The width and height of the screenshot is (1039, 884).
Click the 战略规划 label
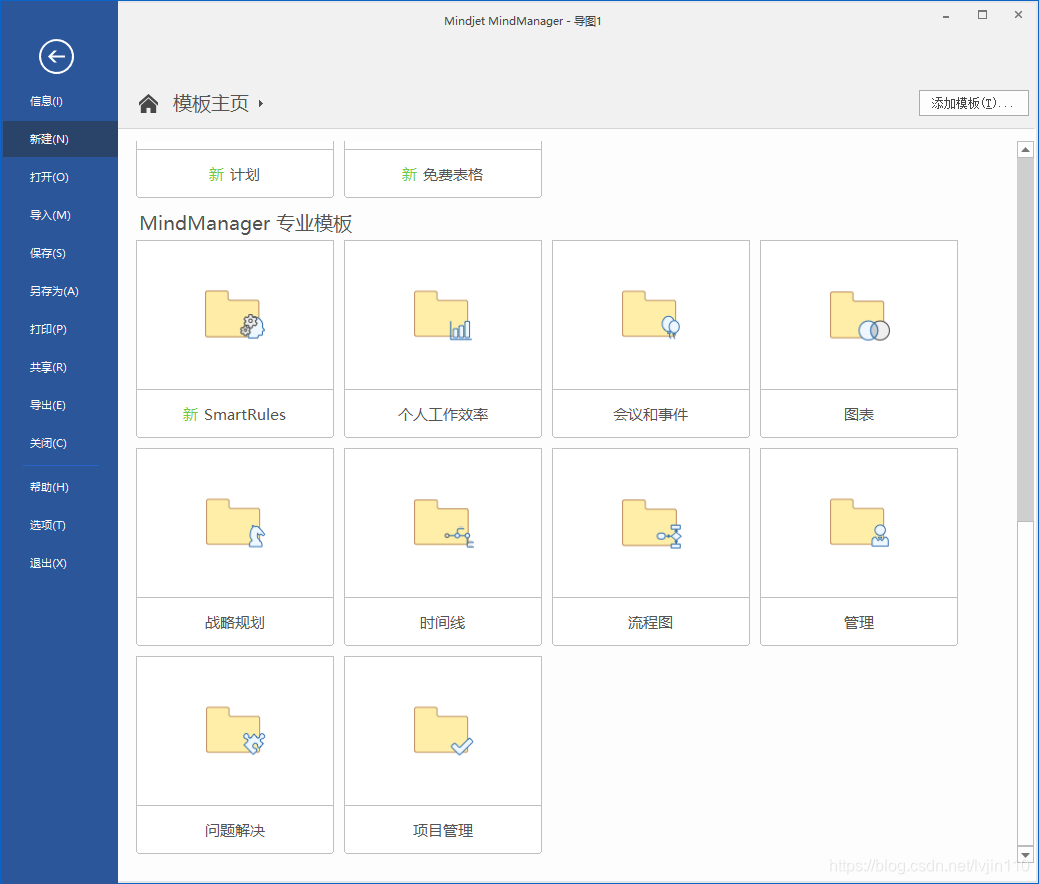pyautogui.click(x=235, y=623)
